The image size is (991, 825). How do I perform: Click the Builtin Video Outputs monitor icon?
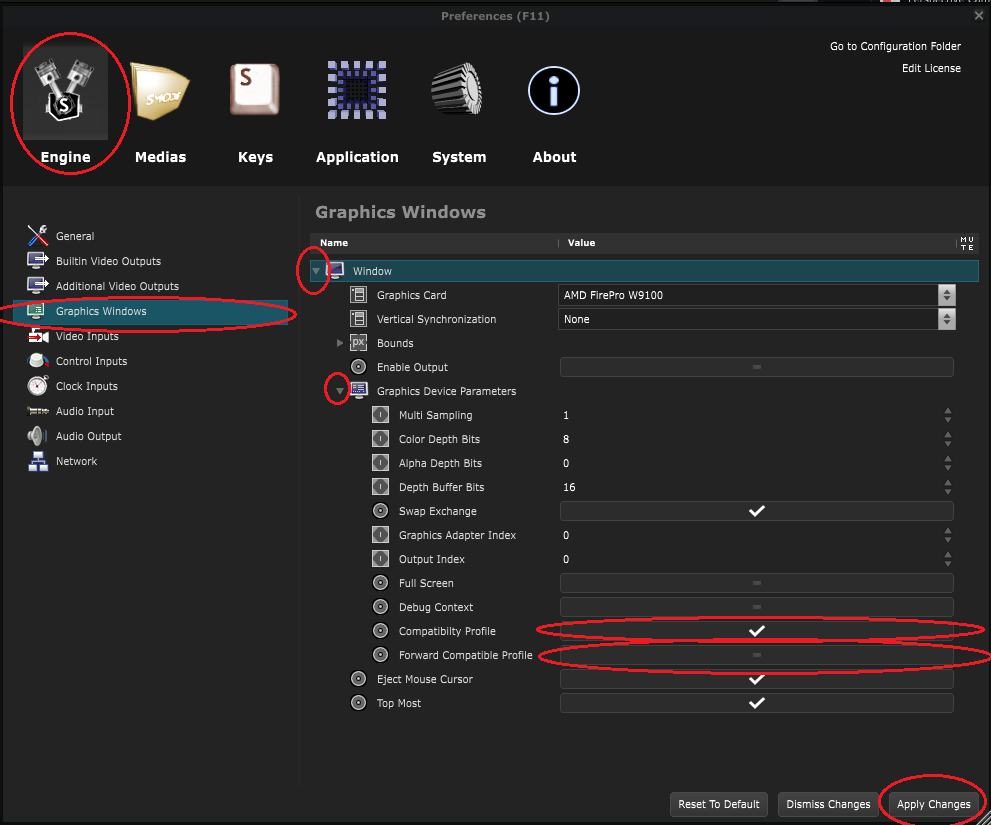37,260
